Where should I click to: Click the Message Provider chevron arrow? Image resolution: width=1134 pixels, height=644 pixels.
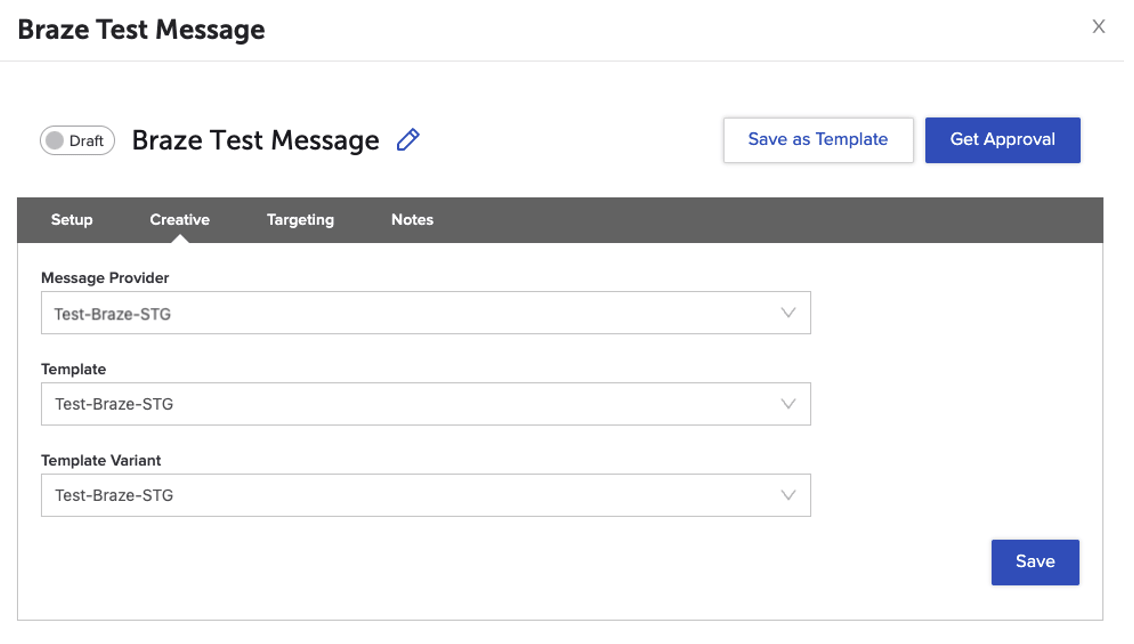click(x=788, y=313)
